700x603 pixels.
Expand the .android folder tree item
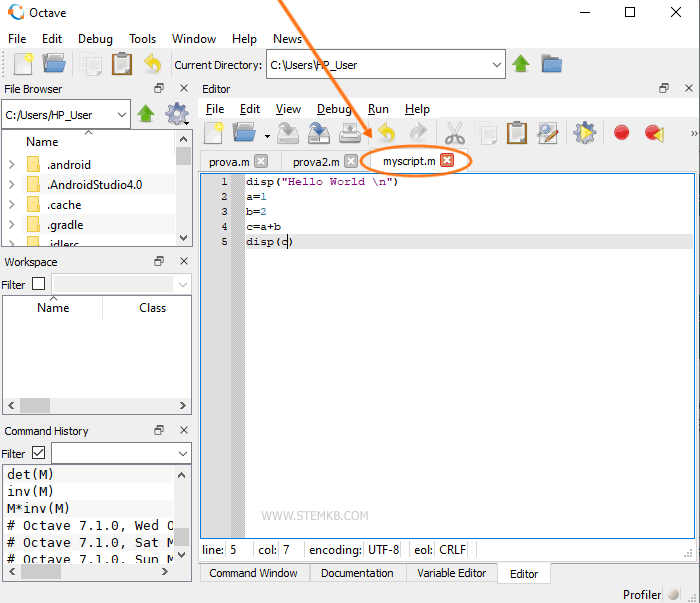click(11, 165)
